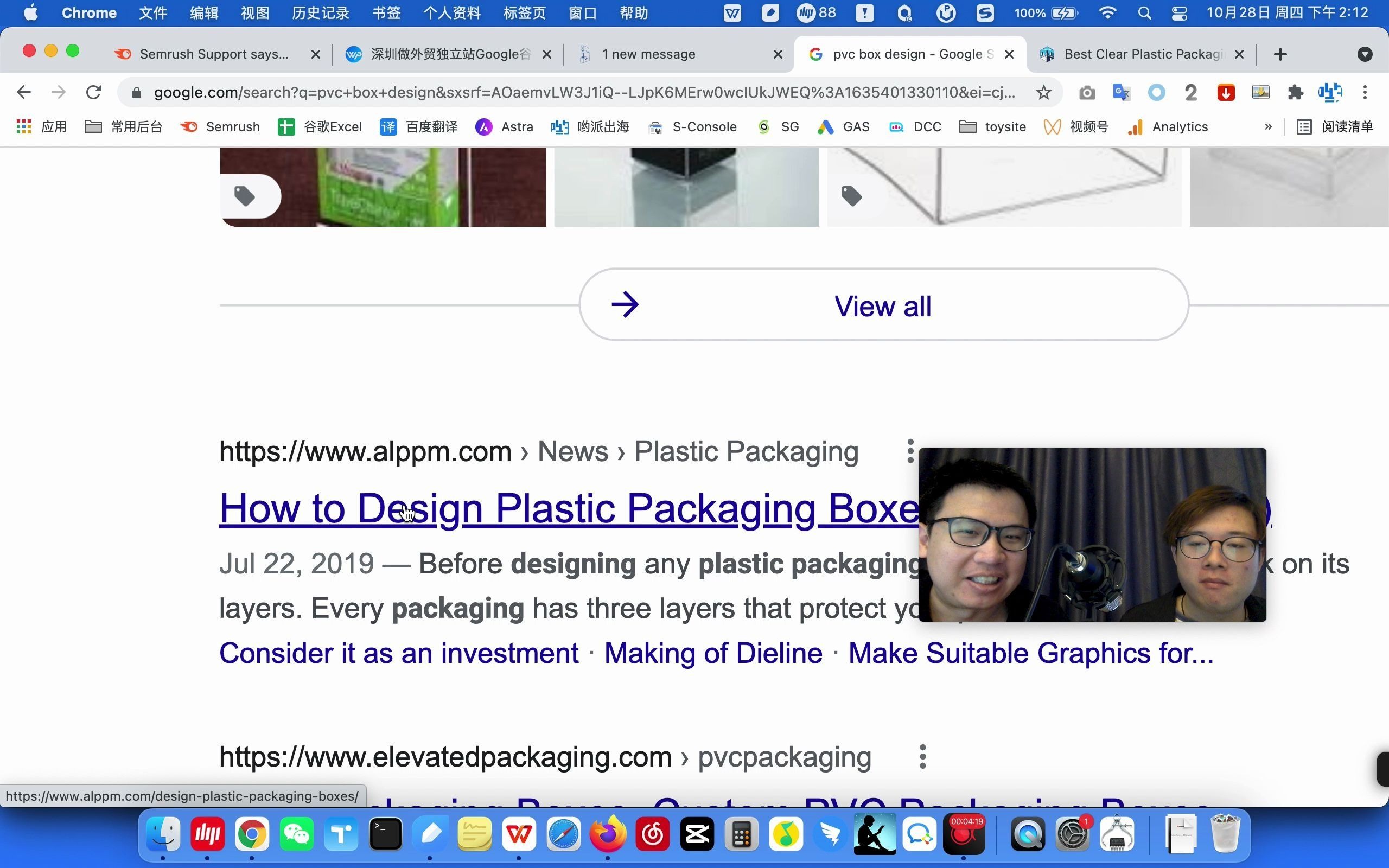Open the Apple menu
Image resolution: width=1389 pixels, height=868 pixels.
tap(31, 12)
